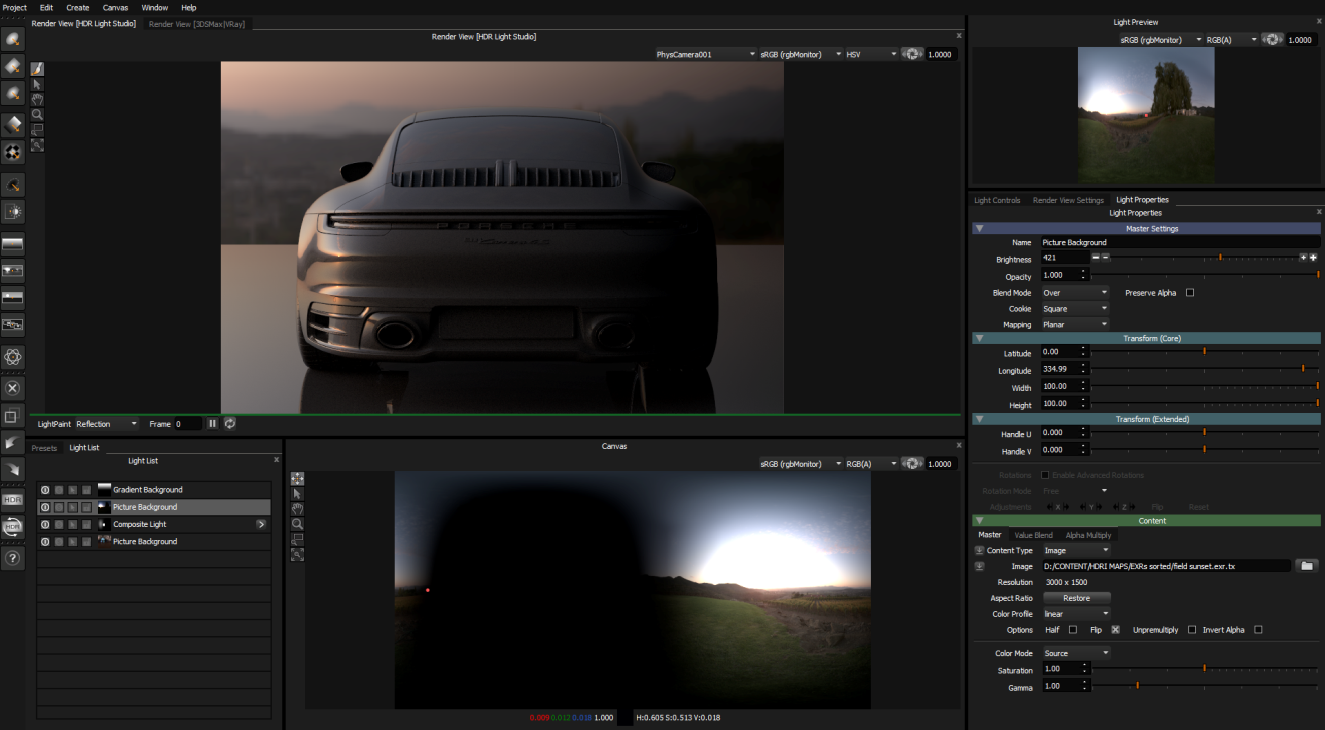The image size is (1325, 730).
Task: Open the Content Type dropdown showing Image
Action: coord(1077,550)
